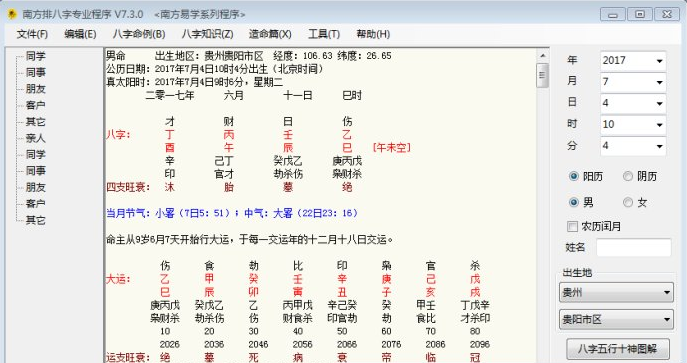687x363 pixels.
Task: Select the first 朋友 tree item
Action: click(35, 88)
